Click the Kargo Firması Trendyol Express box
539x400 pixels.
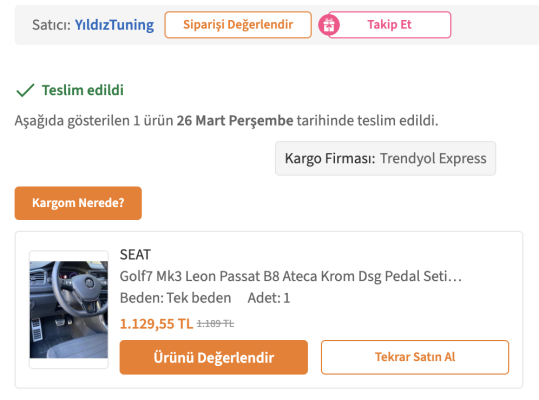(x=385, y=158)
